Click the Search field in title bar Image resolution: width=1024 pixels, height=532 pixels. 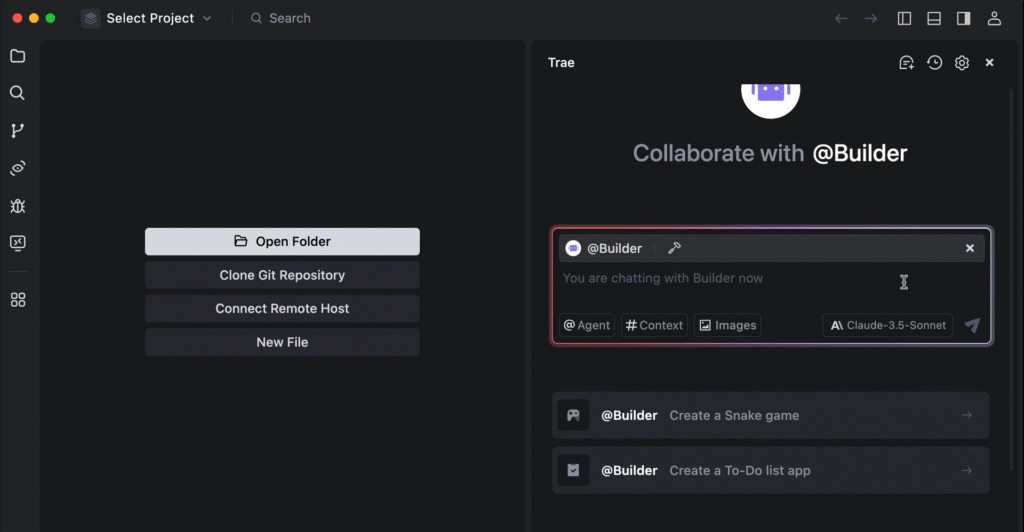tap(281, 18)
